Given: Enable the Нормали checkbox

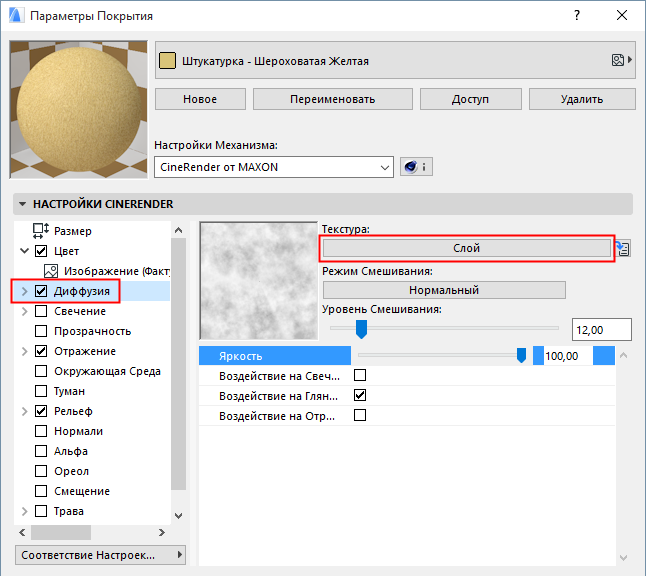Looking at the screenshot, I should coord(41,431).
